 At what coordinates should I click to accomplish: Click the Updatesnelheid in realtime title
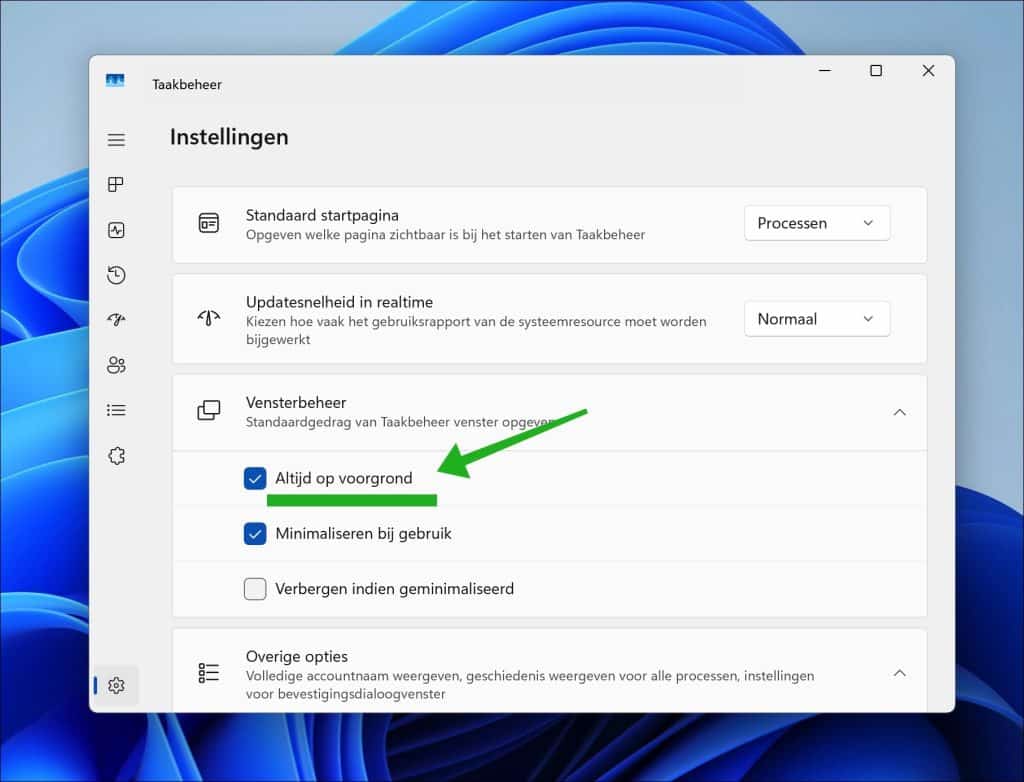pos(340,302)
